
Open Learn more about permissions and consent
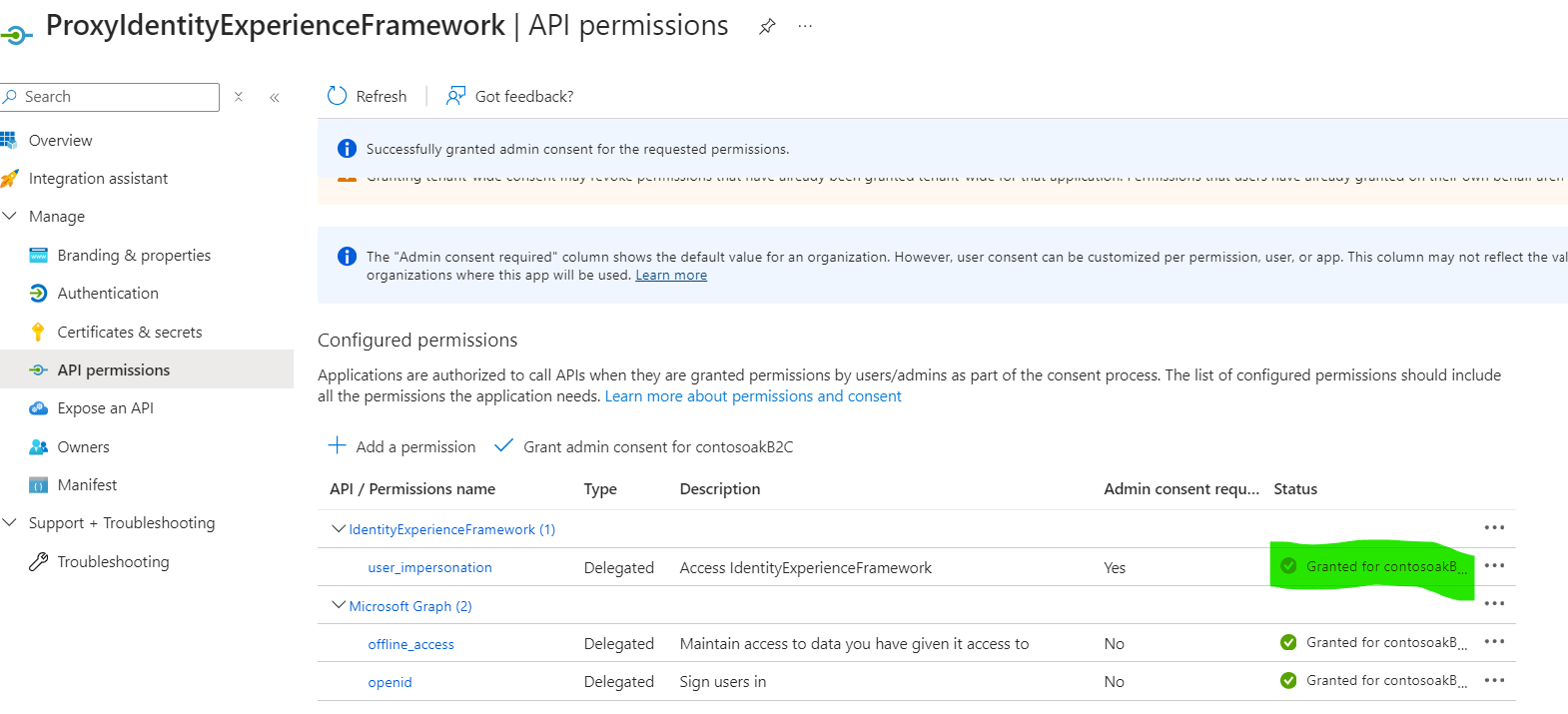click(x=752, y=396)
